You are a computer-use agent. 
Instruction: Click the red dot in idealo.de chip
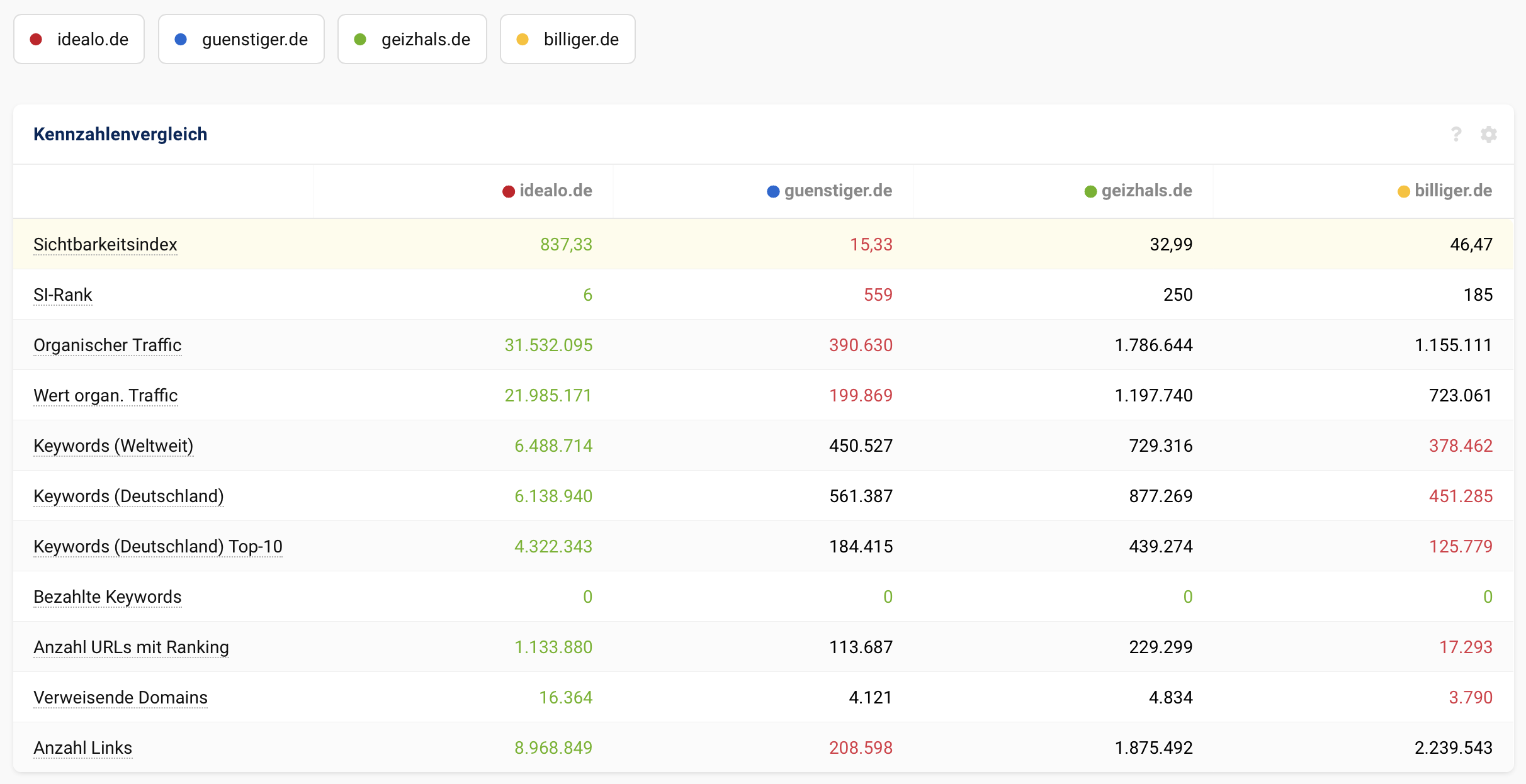click(36, 40)
